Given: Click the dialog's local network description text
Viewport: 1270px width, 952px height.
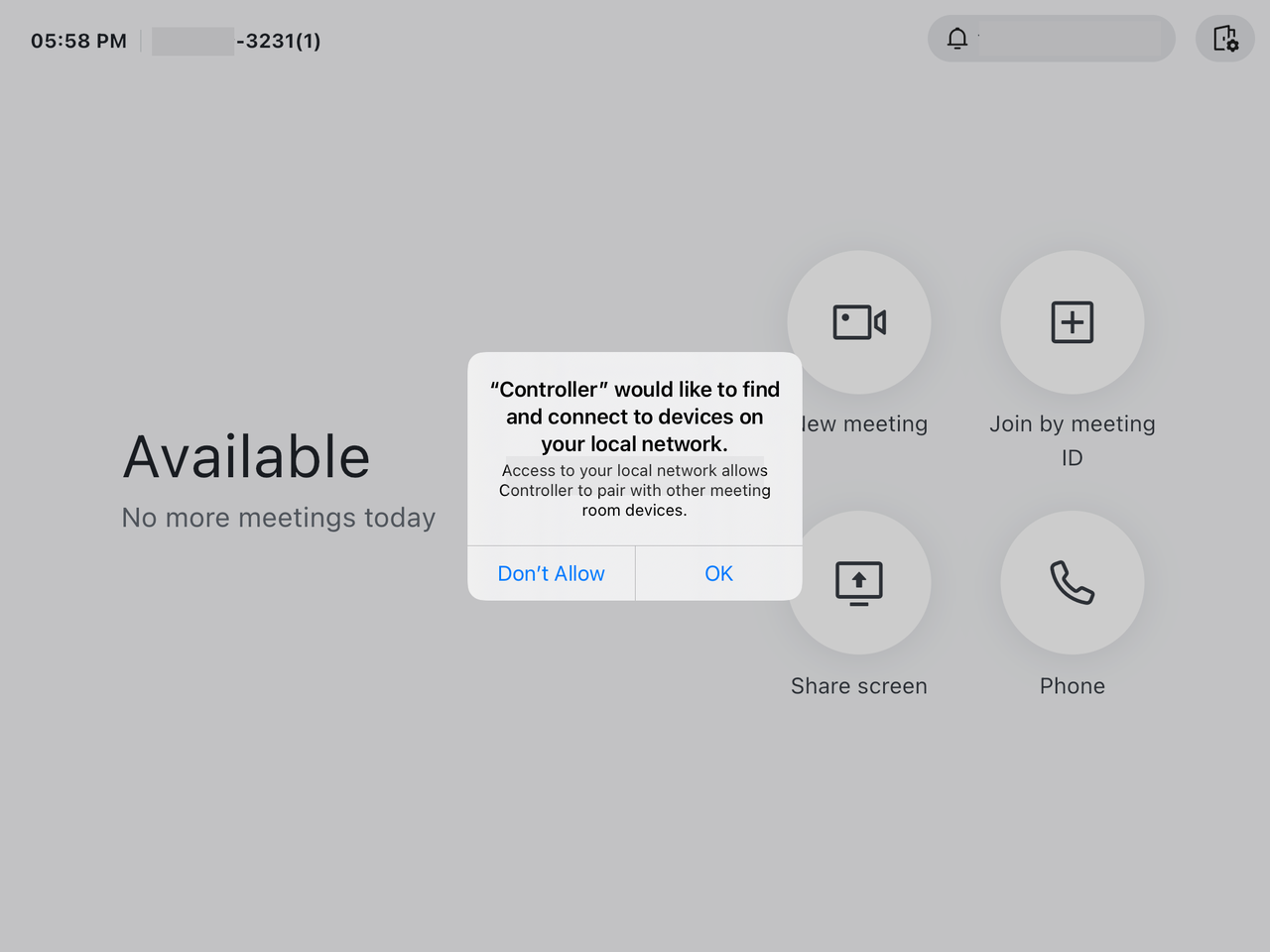Looking at the screenshot, I should coord(635,490).
